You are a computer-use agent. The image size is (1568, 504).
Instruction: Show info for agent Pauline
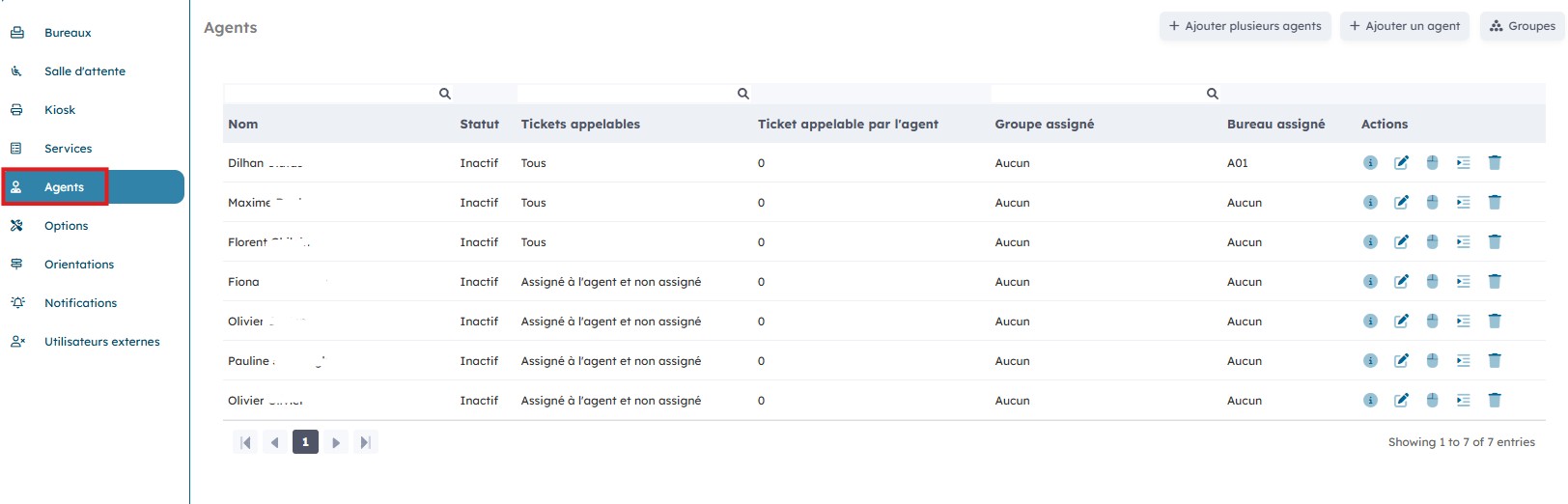[x=1370, y=361]
